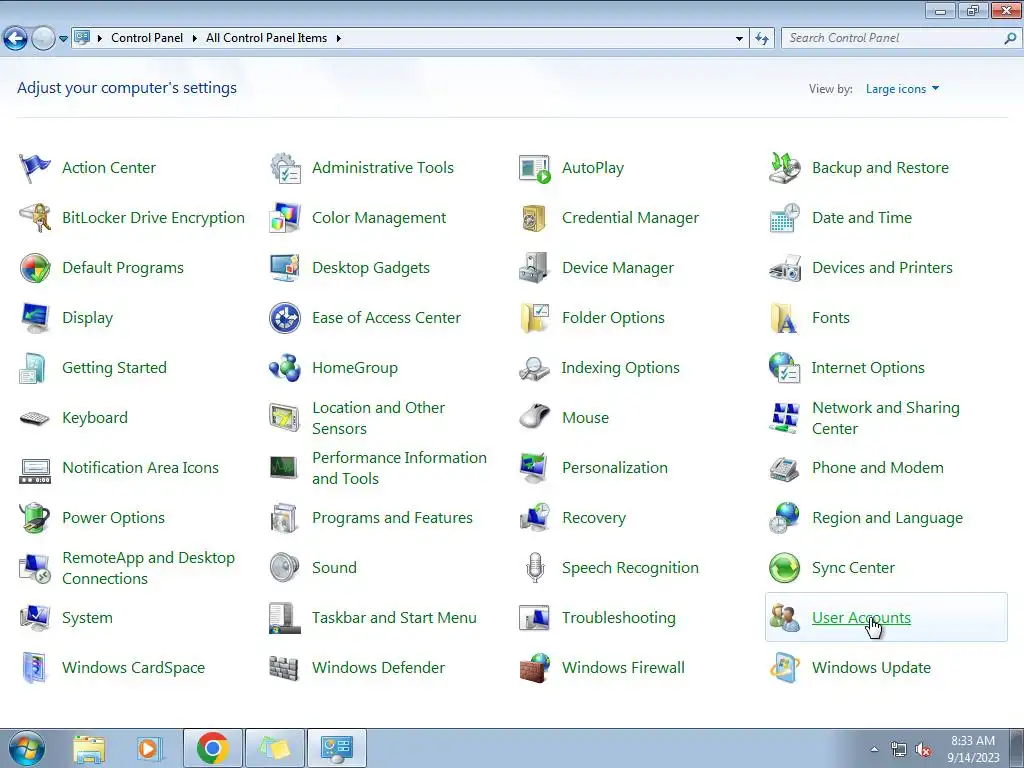Expand arrow before Control Panel breadcrumb
Image resolution: width=1024 pixels, height=768 pixels.
(100, 39)
